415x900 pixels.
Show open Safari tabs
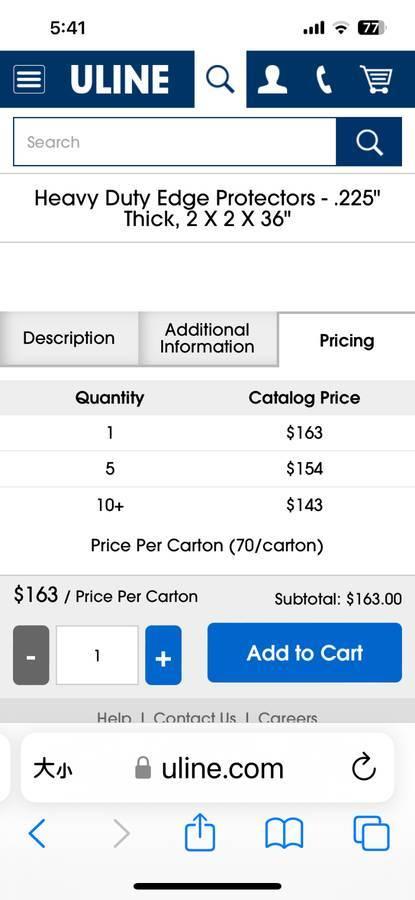pos(371,833)
